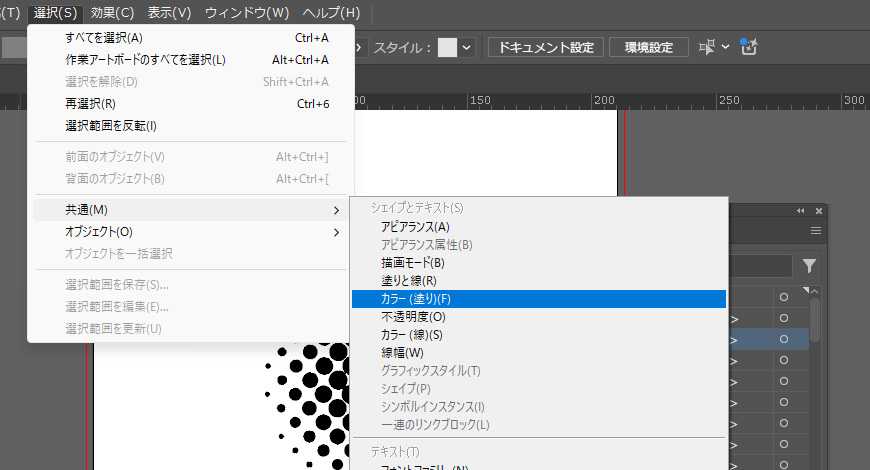This screenshot has height=470, width=870.
Task: Click target circle of highlighted layer row
Action: tap(784, 340)
